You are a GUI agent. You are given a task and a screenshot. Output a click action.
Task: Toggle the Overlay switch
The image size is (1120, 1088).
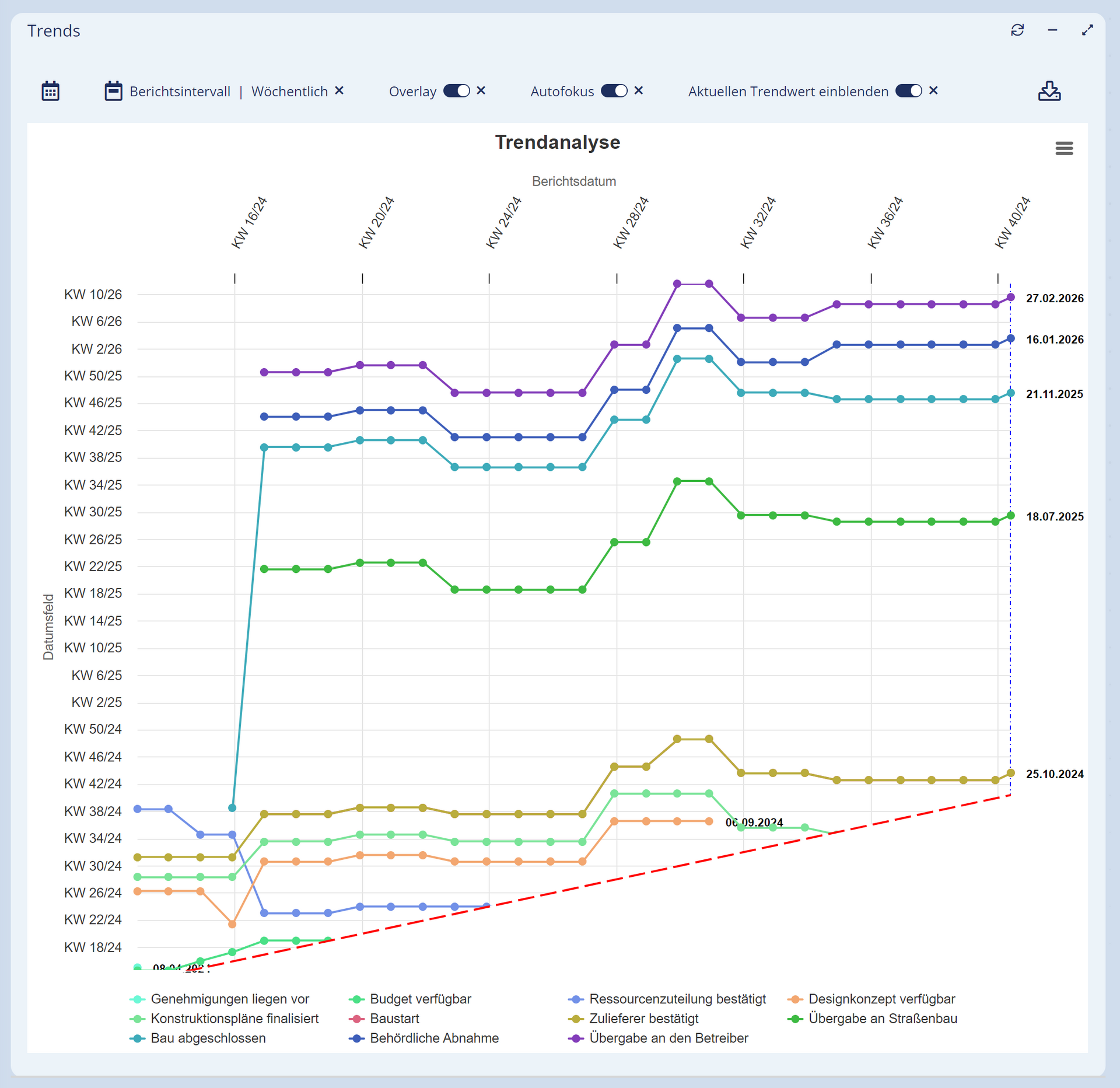[456, 91]
